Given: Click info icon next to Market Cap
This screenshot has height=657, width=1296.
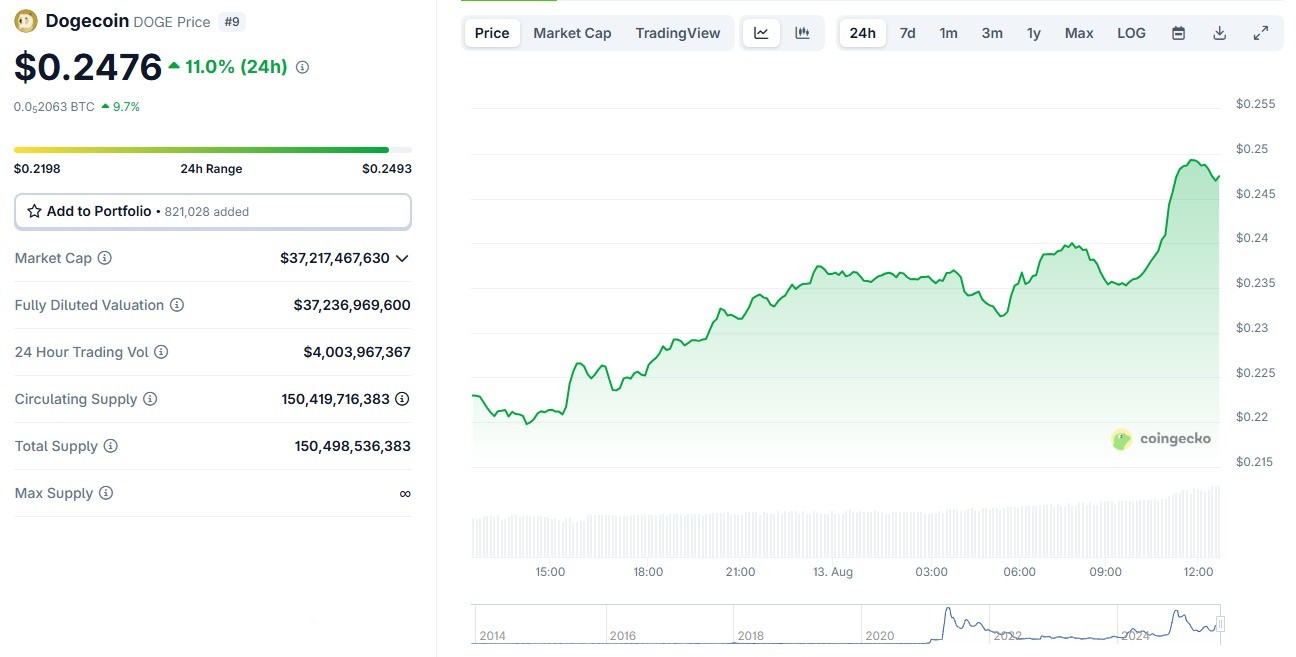Looking at the screenshot, I should click(105, 258).
